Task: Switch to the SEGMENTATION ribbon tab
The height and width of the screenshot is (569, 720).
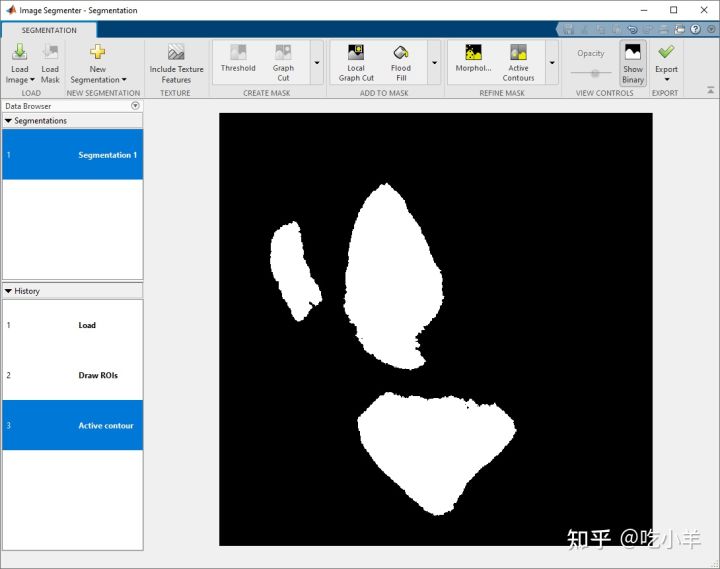Action: (49, 30)
